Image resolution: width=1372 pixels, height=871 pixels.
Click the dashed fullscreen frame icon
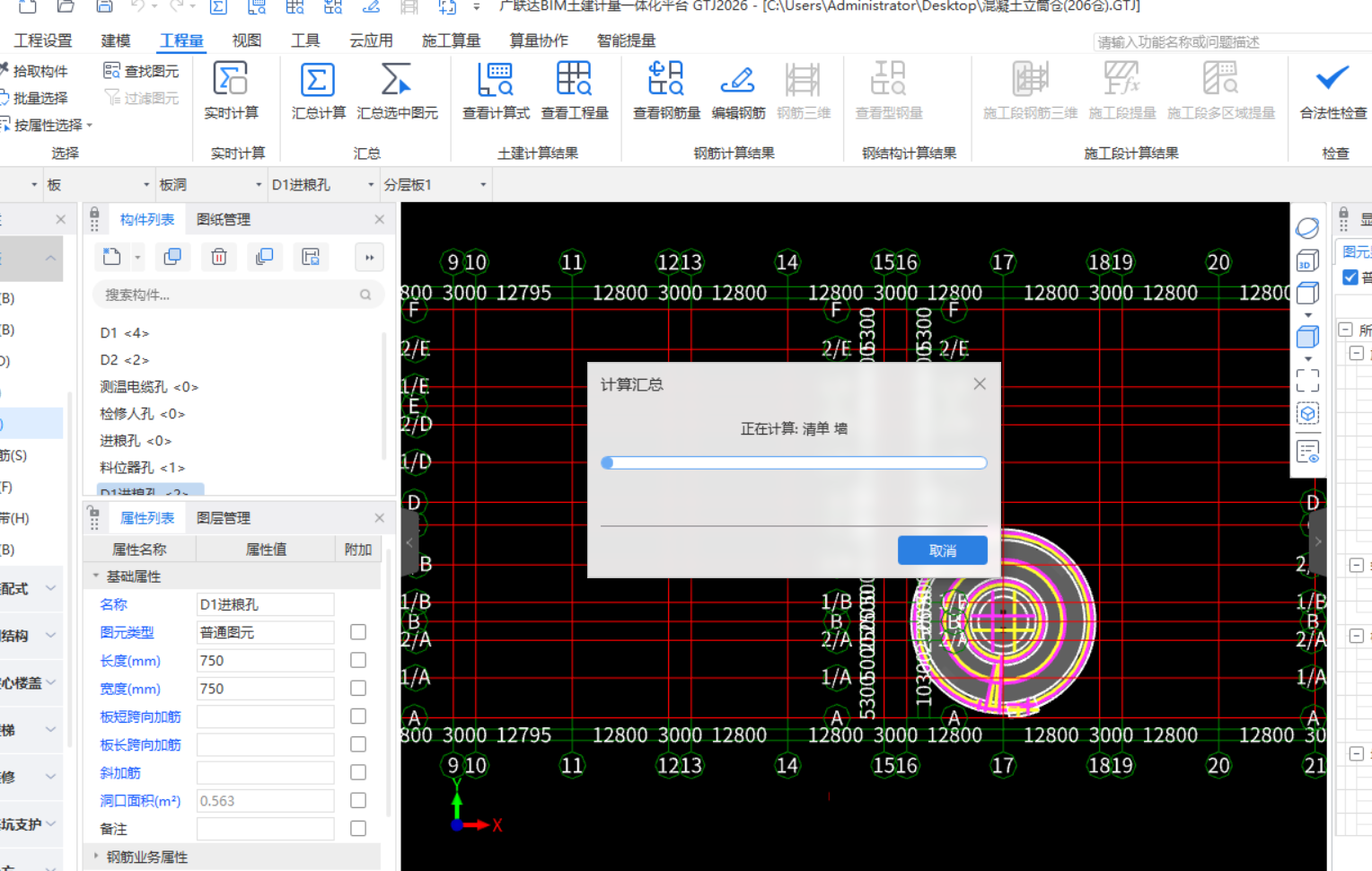click(1307, 381)
